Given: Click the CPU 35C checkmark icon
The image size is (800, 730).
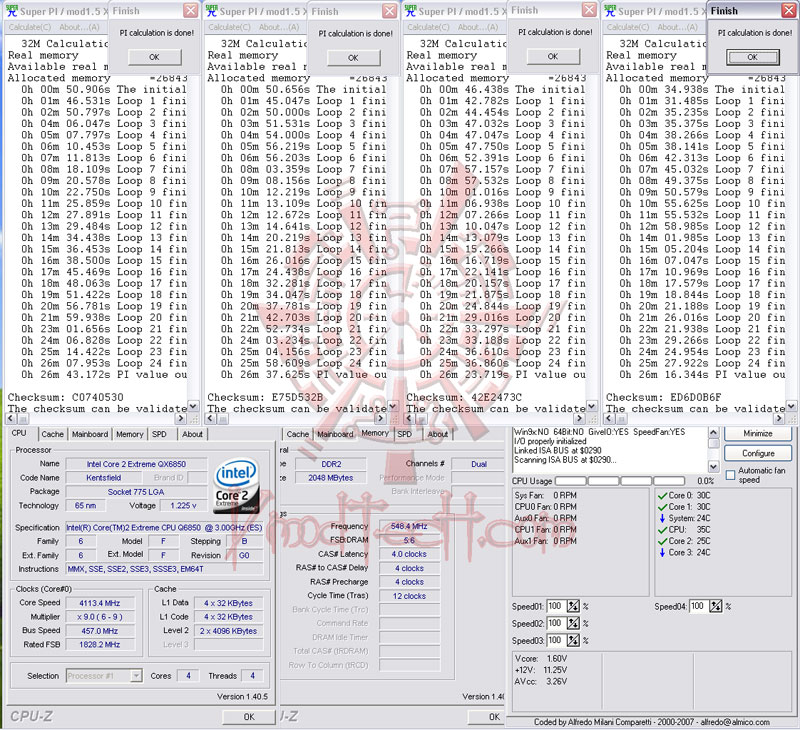Looking at the screenshot, I should (x=662, y=530).
